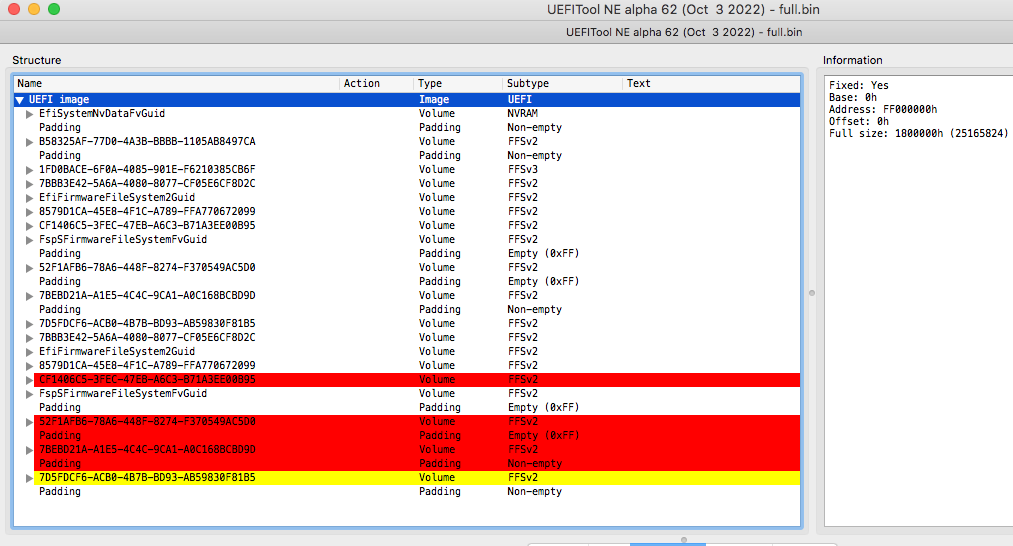The image size is (1013, 546).
Task: Expand the unhighlighted 7BEBD21A-A1E5-4C4C volume arrow
Action: [x=29, y=296]
